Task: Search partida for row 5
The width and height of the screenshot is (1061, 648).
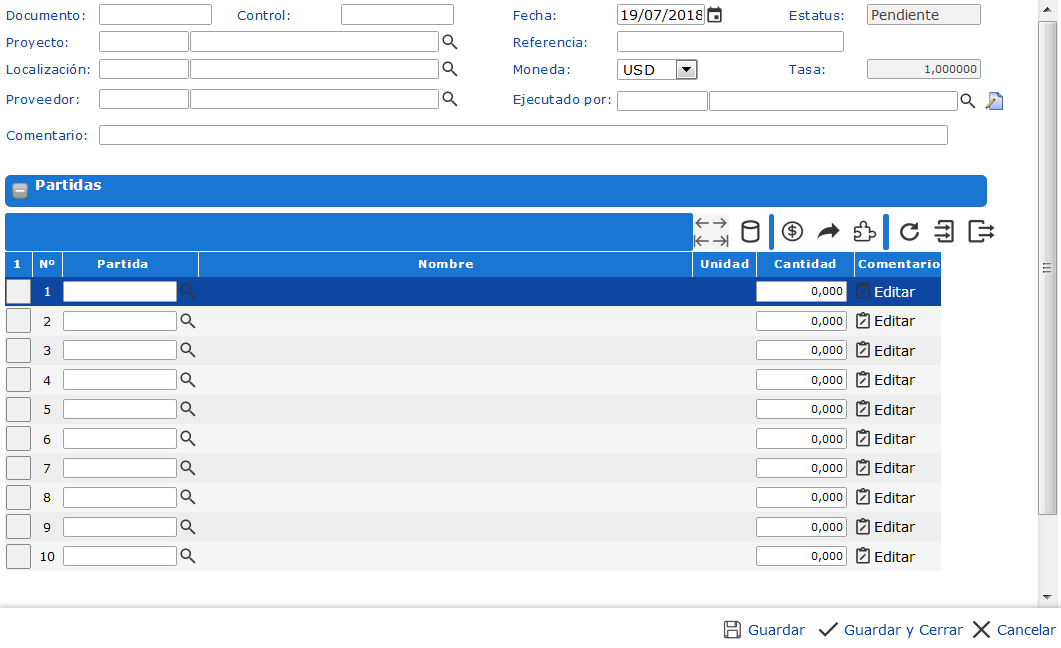Action: [187, 409]
